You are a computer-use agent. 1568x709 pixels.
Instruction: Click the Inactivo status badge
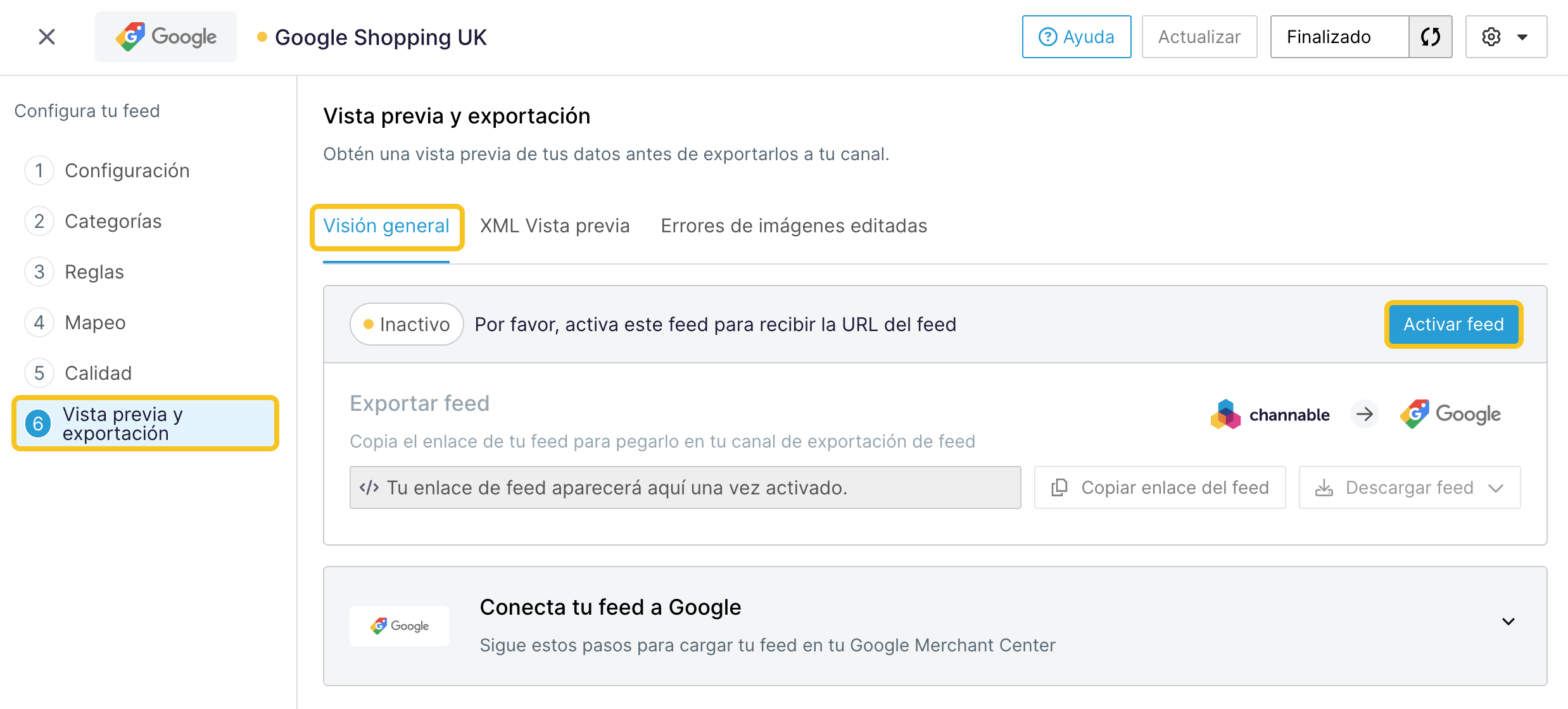[x=407, y=324]
